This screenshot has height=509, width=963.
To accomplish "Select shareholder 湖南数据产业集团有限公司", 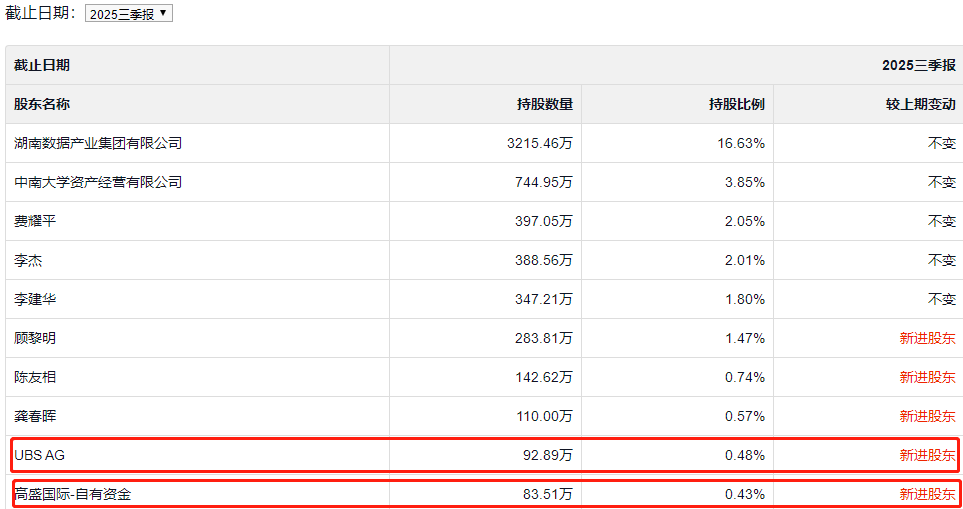I will [98, 143].
